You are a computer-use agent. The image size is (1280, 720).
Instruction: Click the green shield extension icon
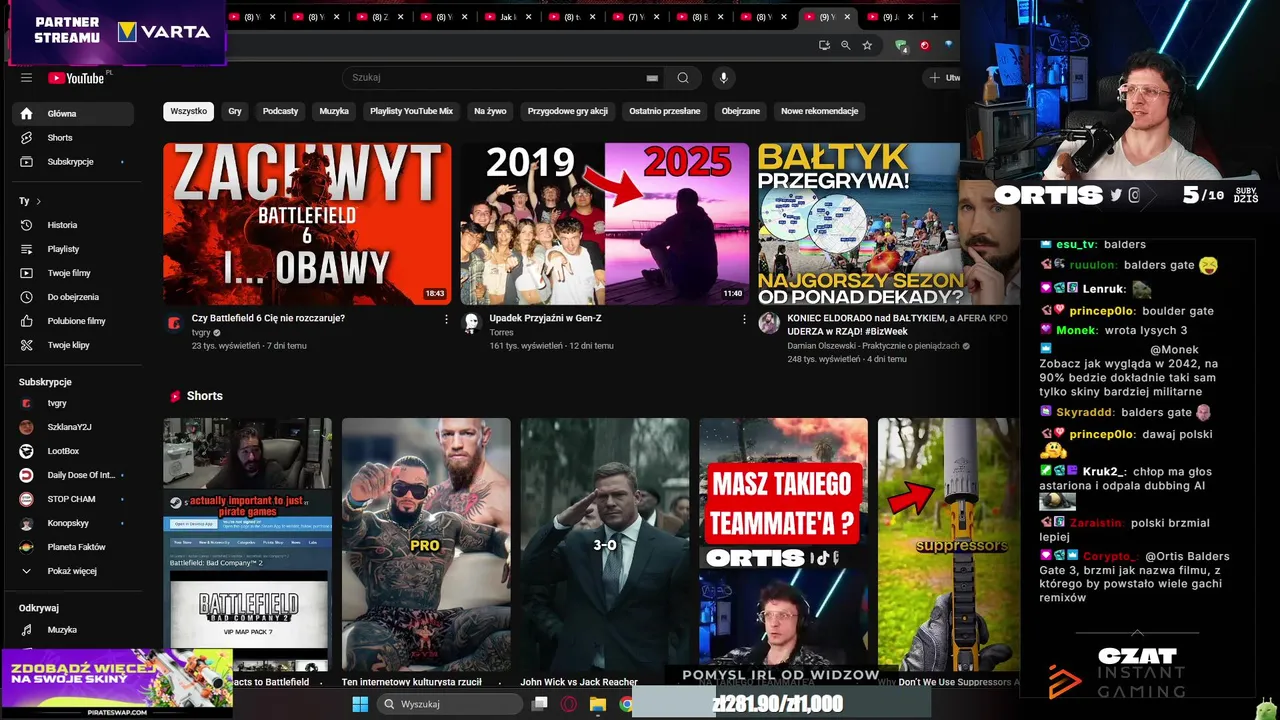pyautogui.click(x=901, y=45)
